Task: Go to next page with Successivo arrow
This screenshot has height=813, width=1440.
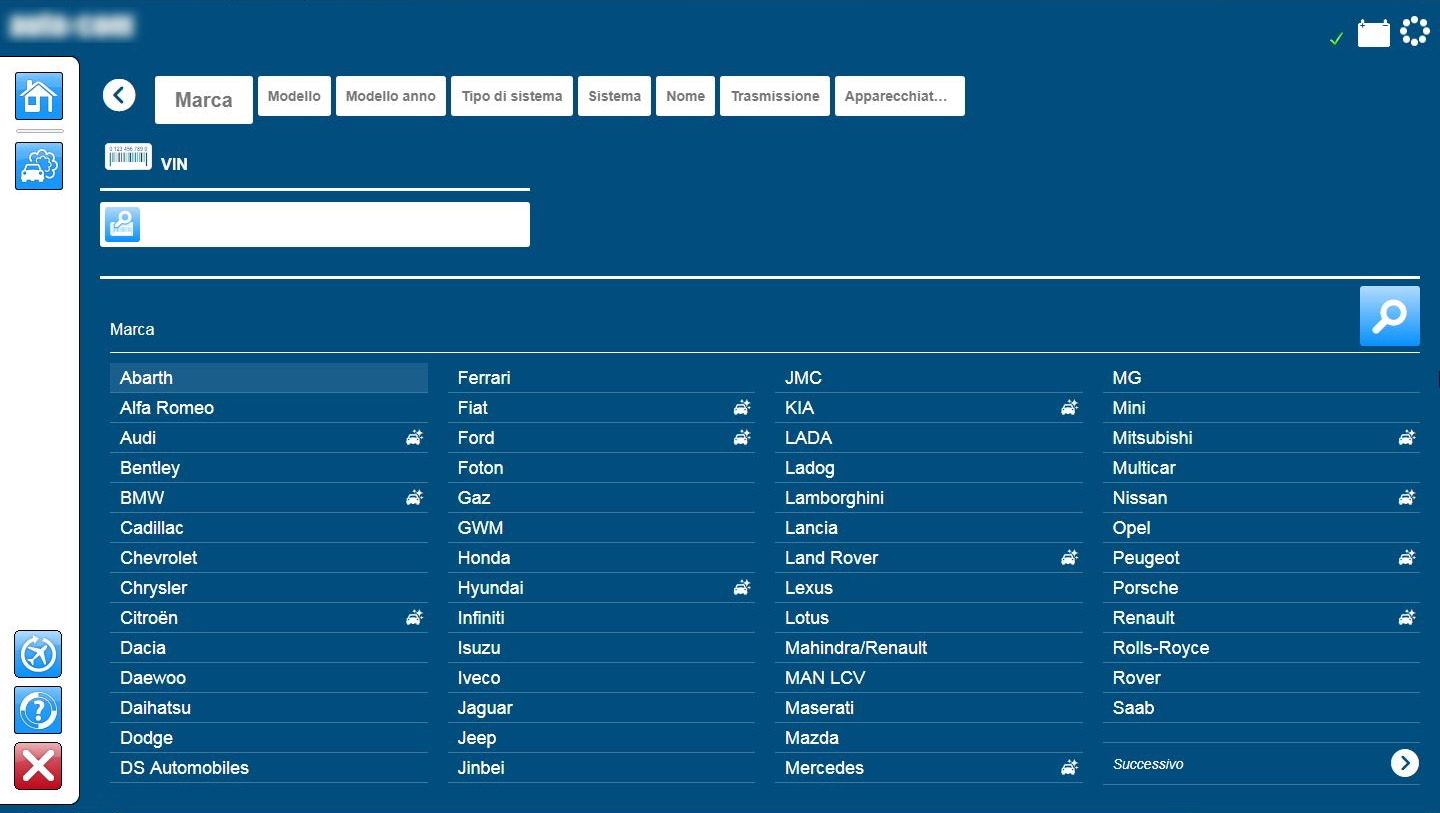Action: pos(1404,763)
